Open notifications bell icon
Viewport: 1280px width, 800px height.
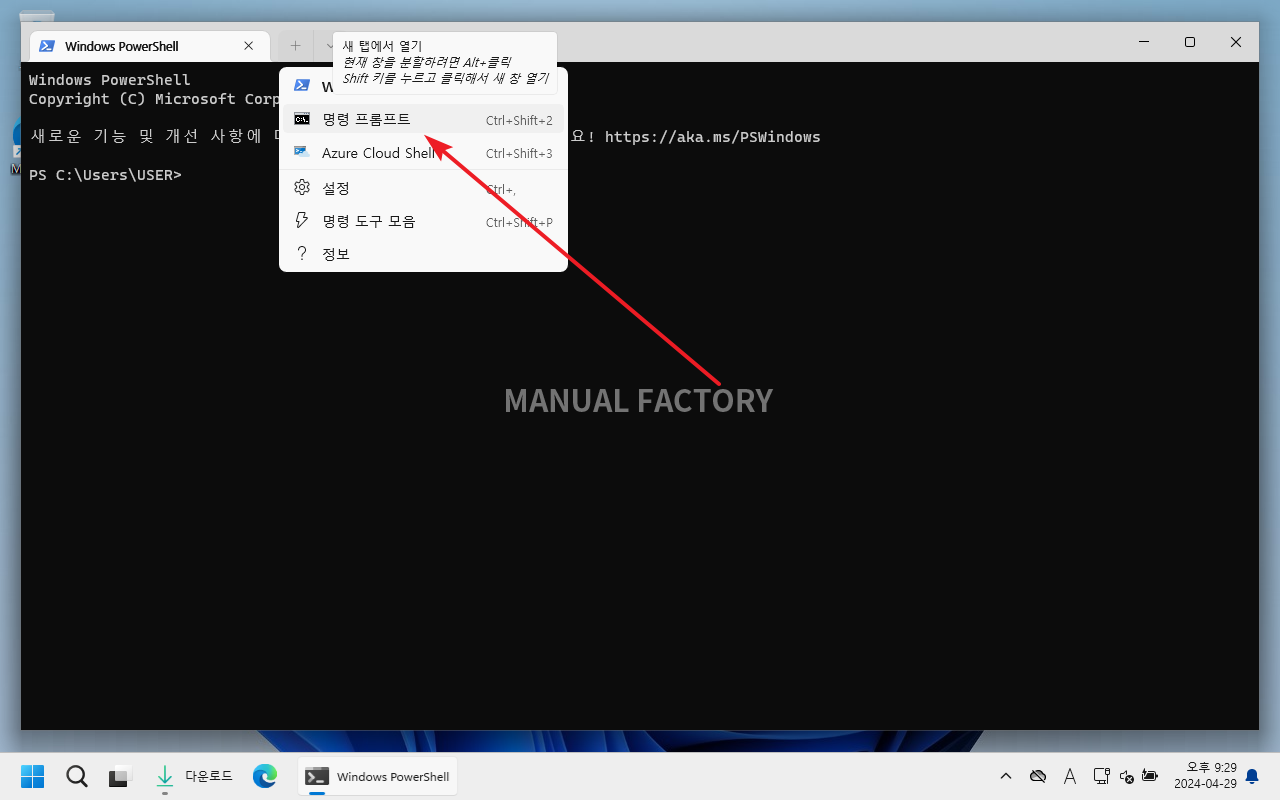click(x=1252, y=776)
